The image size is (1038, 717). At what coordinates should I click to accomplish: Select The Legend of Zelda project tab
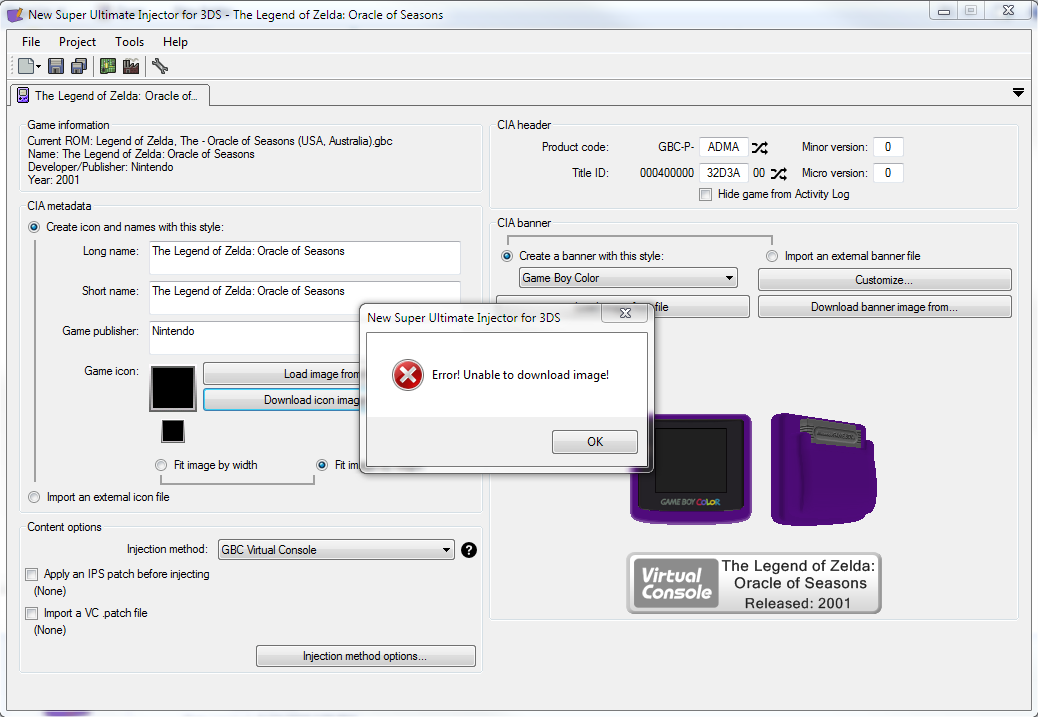coord(110,95)
